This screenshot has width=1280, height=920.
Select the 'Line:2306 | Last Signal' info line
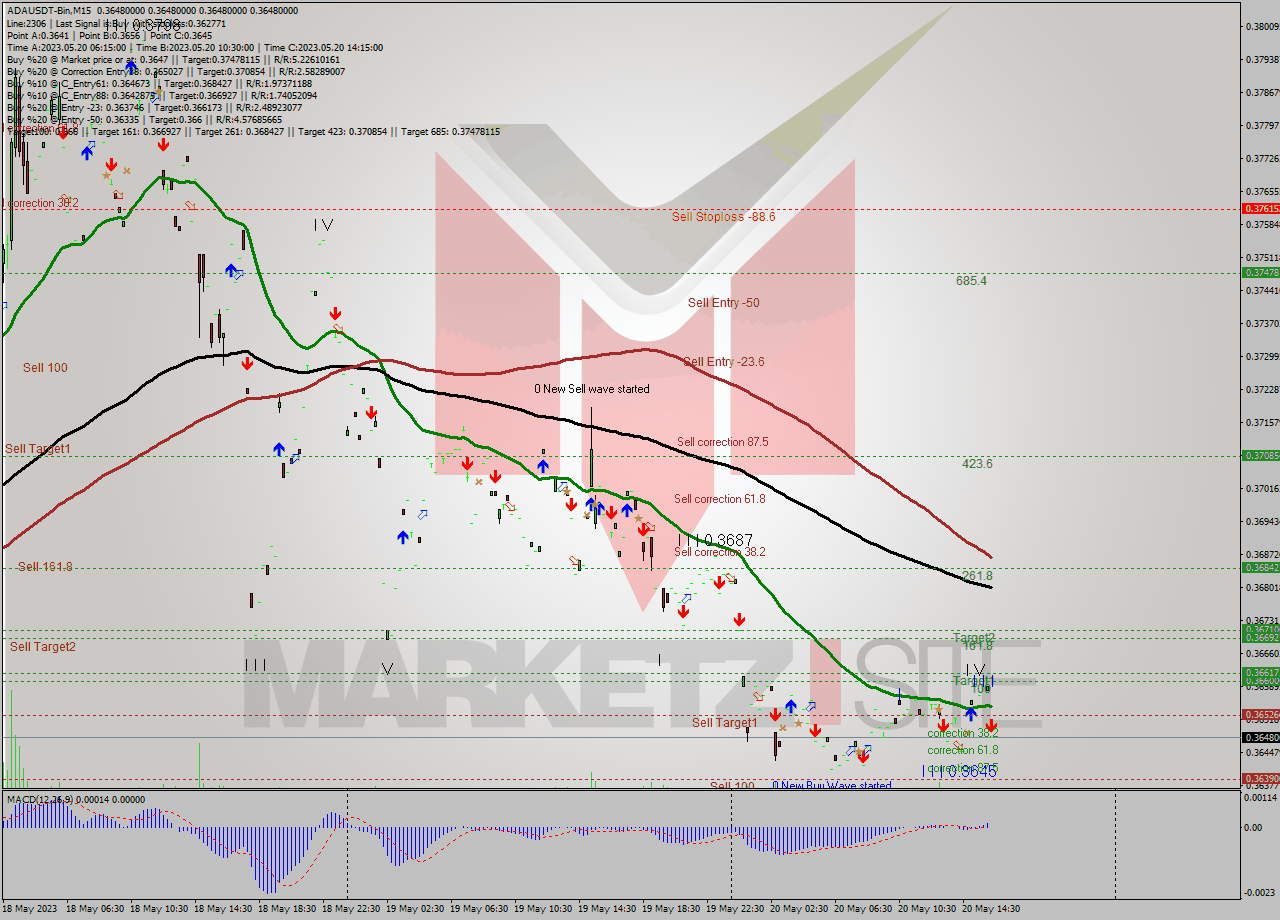116,23
